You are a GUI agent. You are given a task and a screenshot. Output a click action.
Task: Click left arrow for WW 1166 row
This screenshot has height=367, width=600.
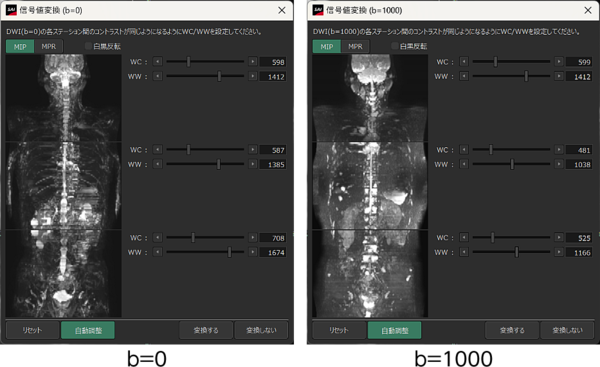[x=464, y=252]
